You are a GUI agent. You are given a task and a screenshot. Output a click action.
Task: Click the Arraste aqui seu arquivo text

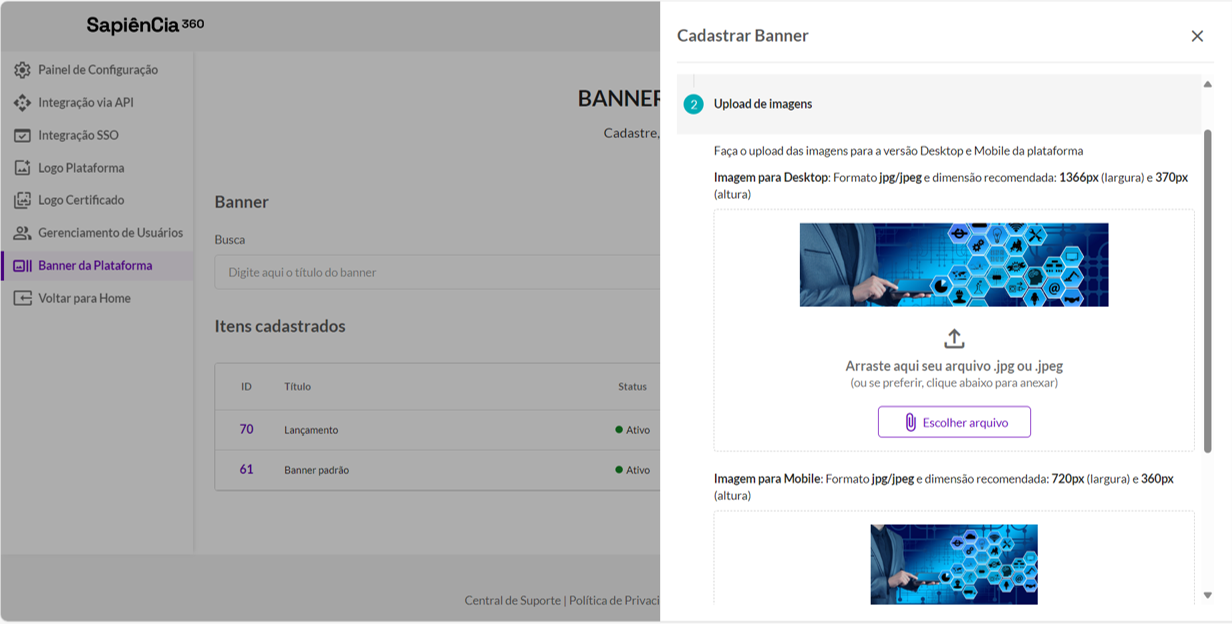click(954, 366)
